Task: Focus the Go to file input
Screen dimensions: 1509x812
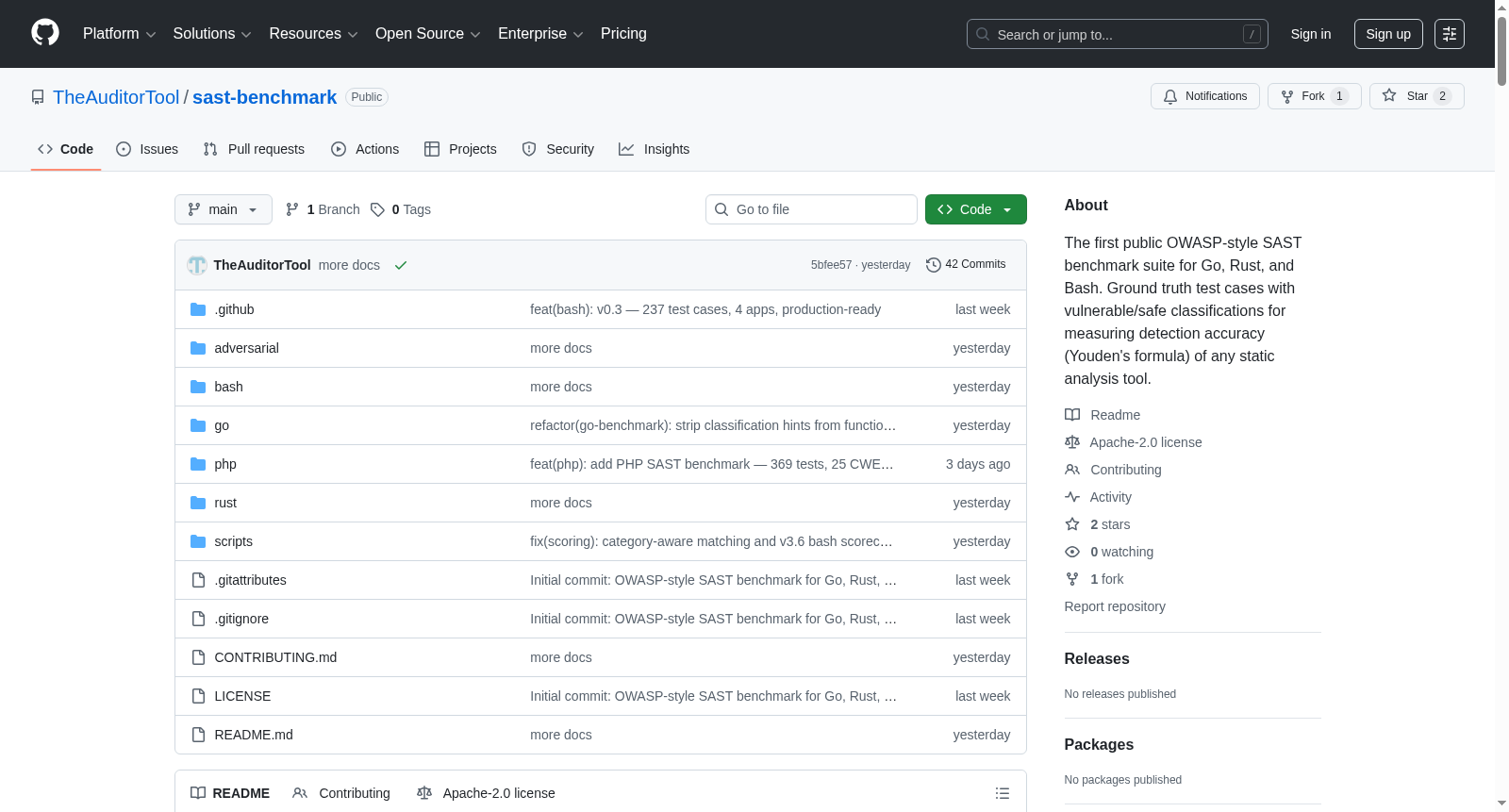Action: pyautogui.click(x=811, y=209)
